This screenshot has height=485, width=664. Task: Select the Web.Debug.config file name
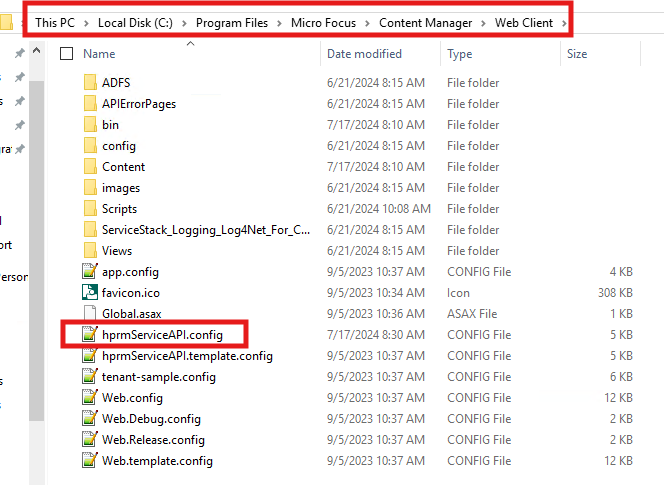[x=151, y=419]
